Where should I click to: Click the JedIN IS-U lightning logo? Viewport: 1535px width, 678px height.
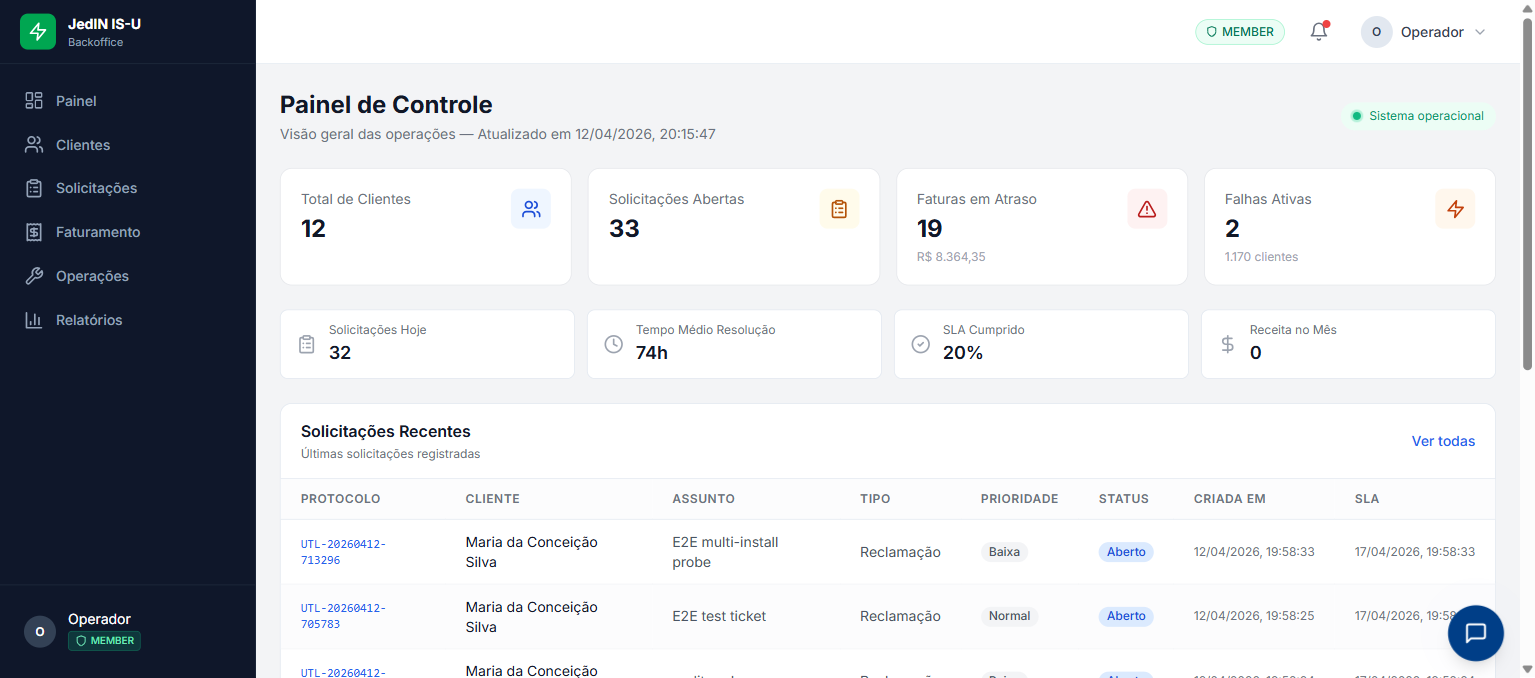coord(38,32)
